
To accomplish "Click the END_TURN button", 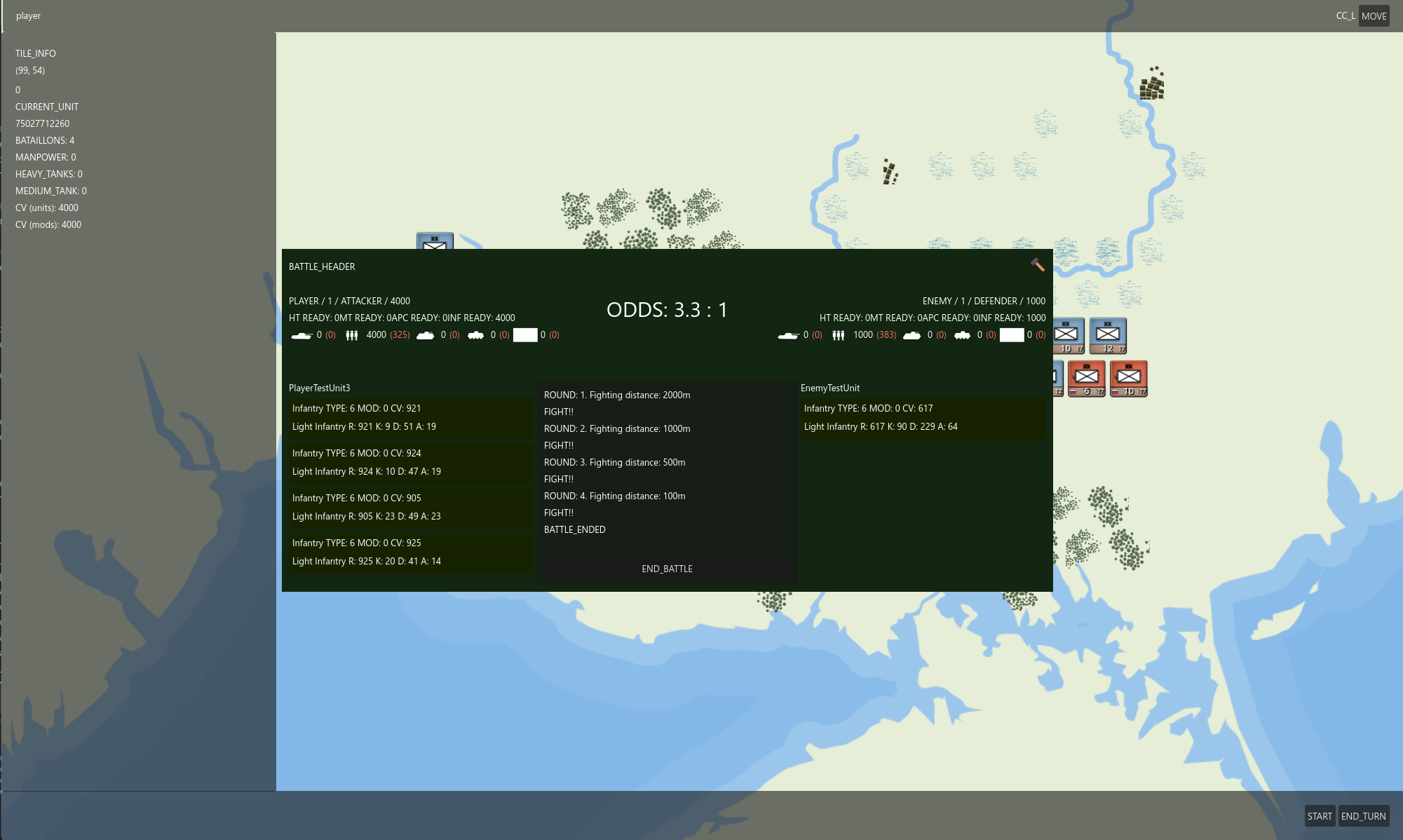I will pyautogui.click(x=1363, y=816).
